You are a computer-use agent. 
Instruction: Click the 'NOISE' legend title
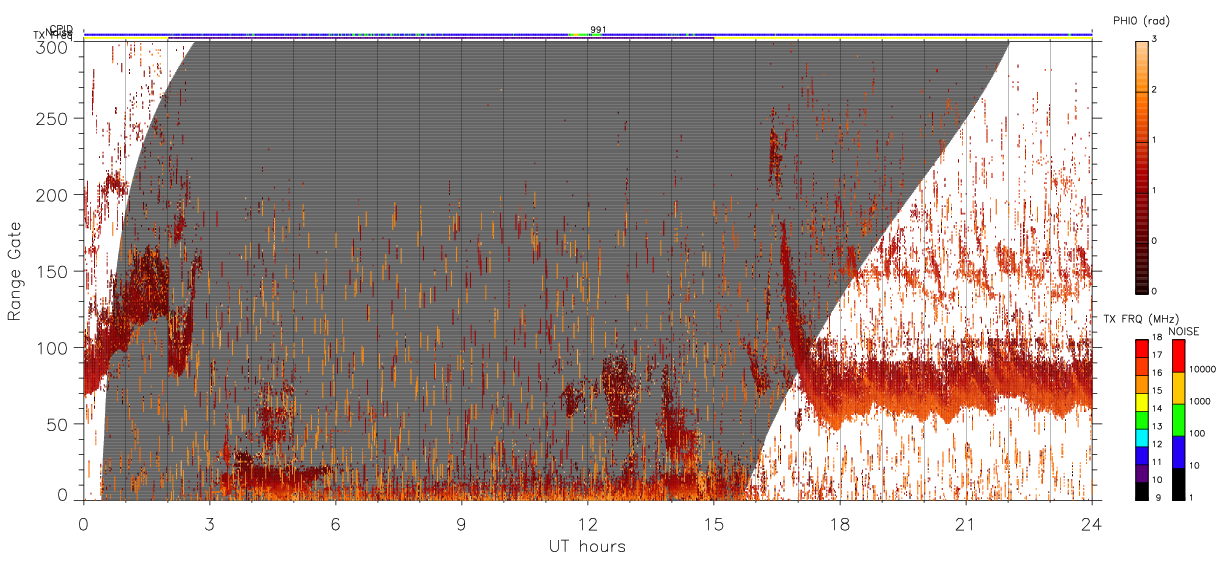(x=1184, y=331)
